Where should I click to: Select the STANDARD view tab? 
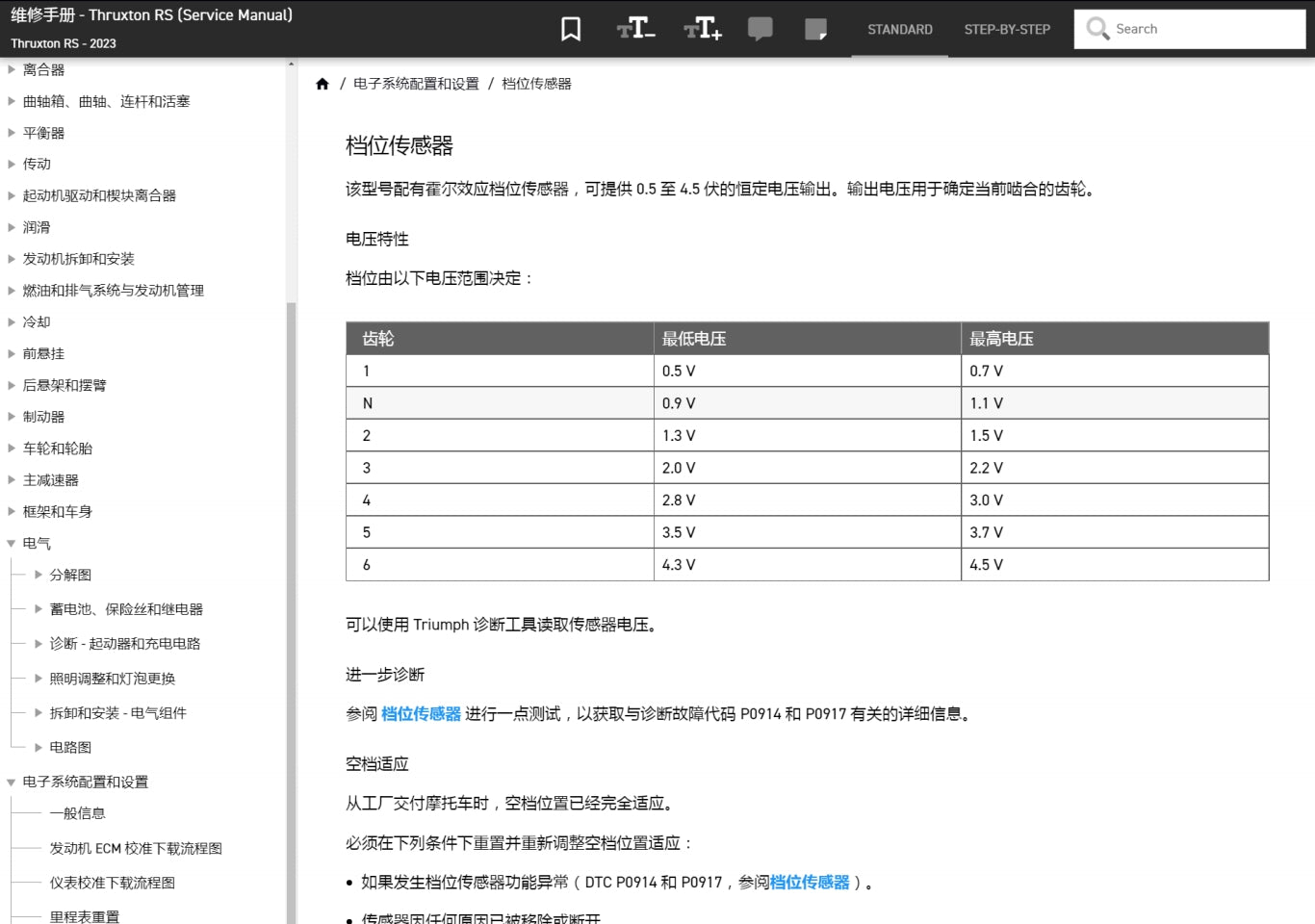(x=899, y=29)
